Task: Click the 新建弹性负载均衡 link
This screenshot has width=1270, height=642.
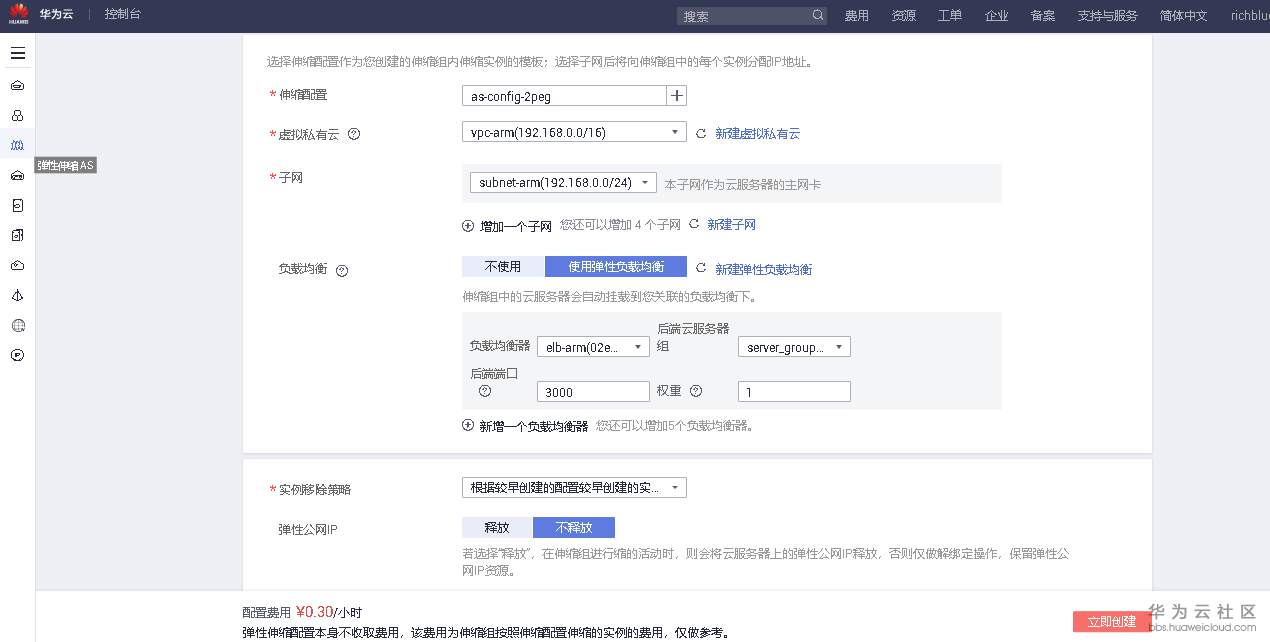Action: [x=764, y=270]
